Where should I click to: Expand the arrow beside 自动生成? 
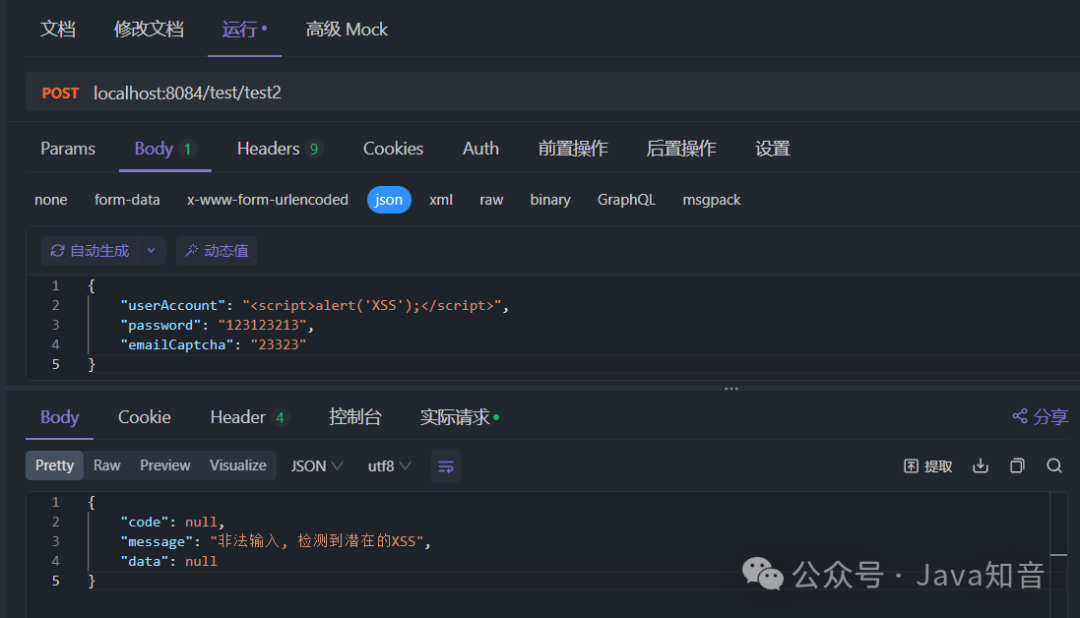(x=152, y=251)
